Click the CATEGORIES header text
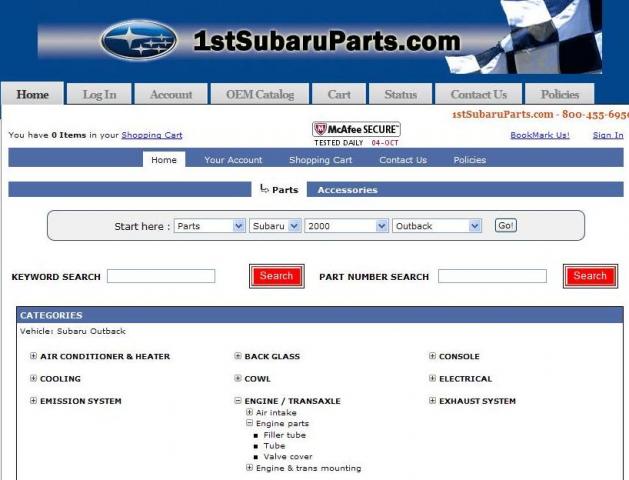The image size is (629, 480). point(51,315)
